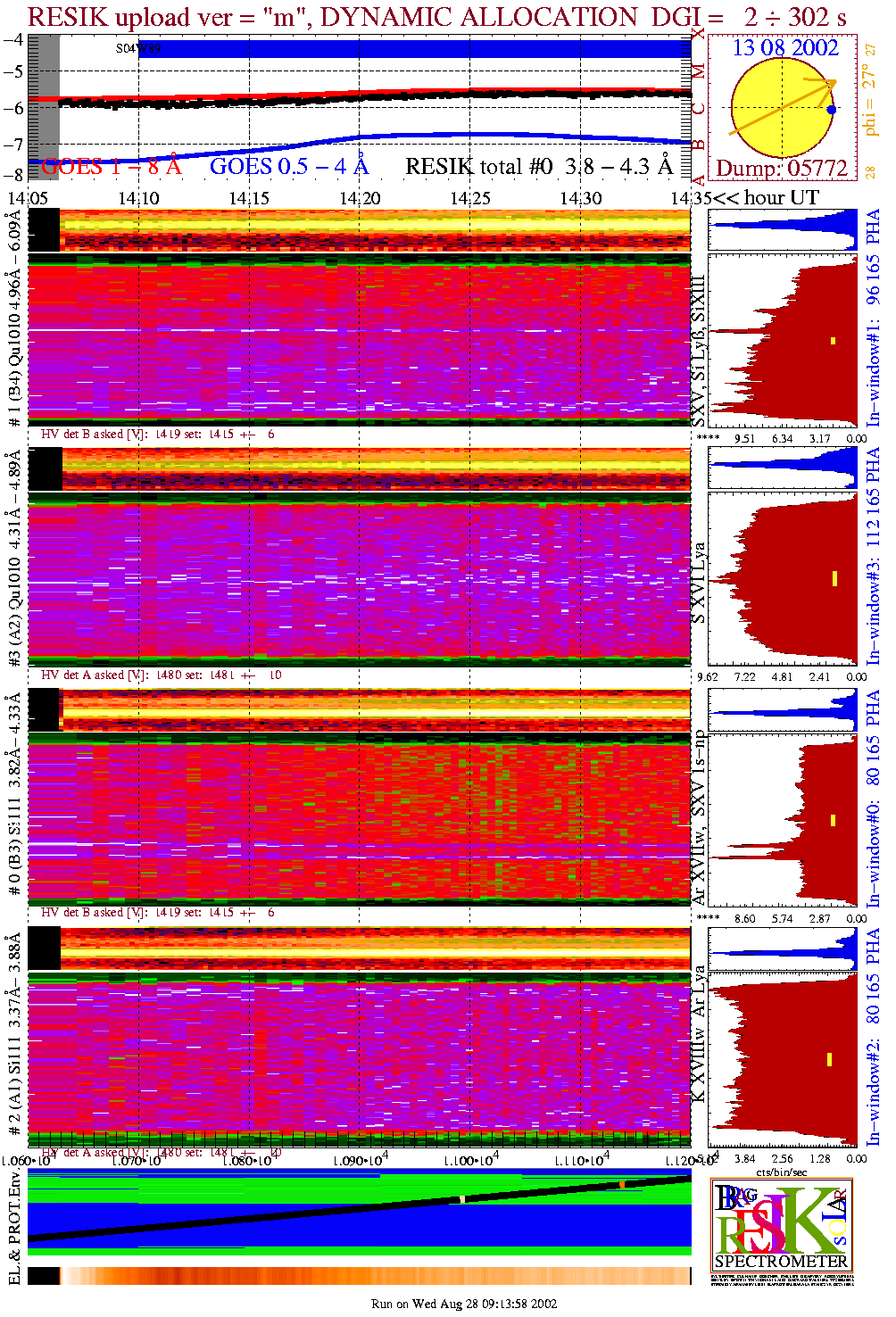Click the blue S04W39 bar in the GOES plot
The width and height of the screenshot is (896, 1317).
[419, 49]
